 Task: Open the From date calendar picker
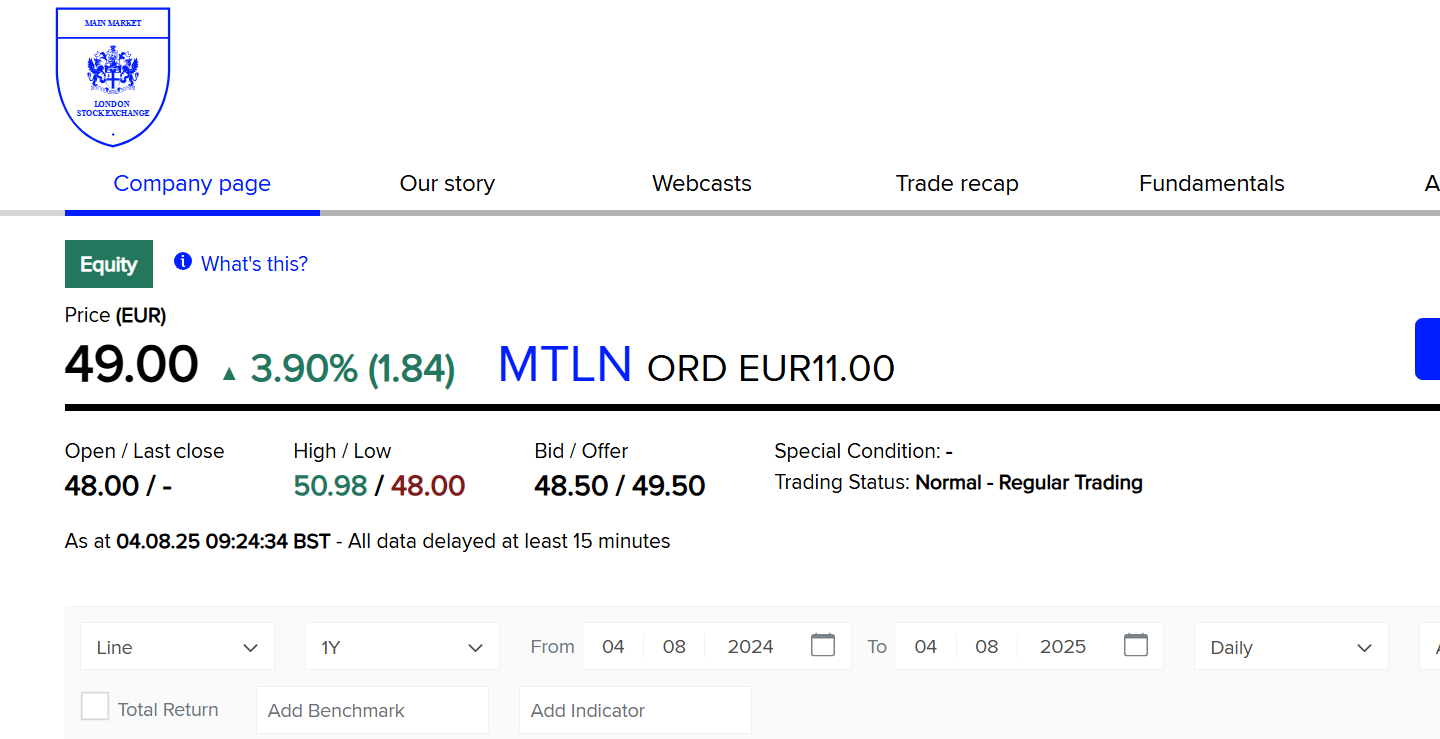point(822,646)
